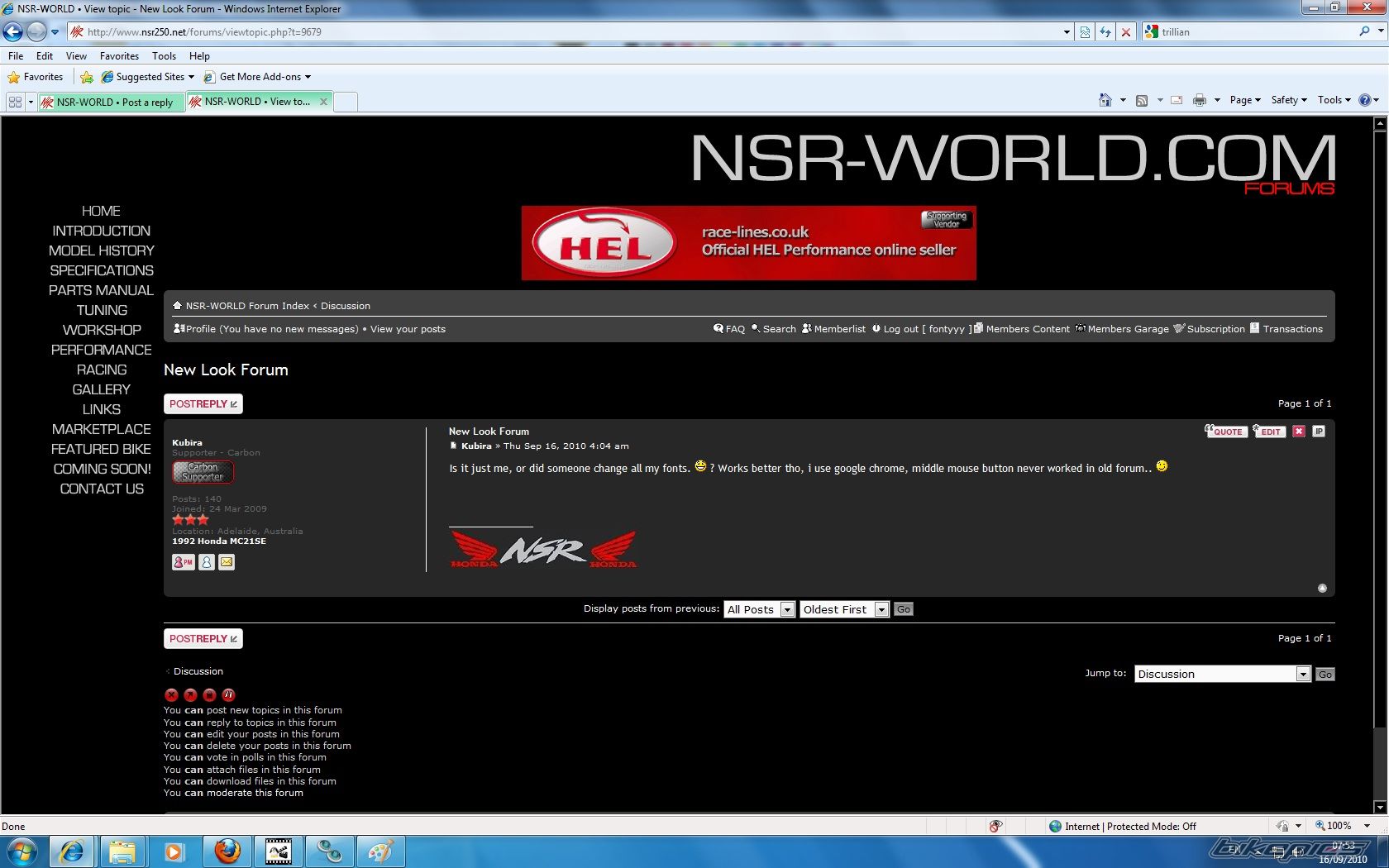1389x868 pixels.
Task: Click the email envelope icon under Kubira
Action: click(x=227, y=562)
